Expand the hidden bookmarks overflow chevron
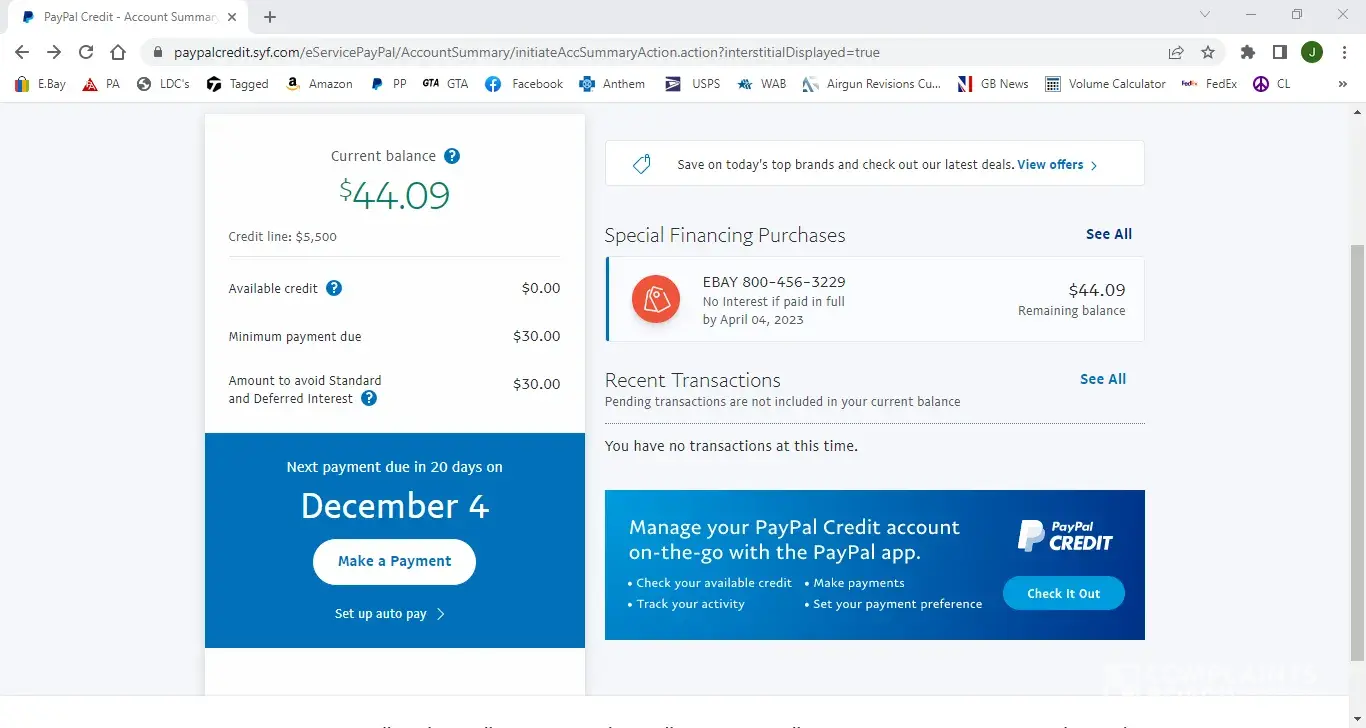This screenshot has height=728, width=1366. (x=1342, y=84)
